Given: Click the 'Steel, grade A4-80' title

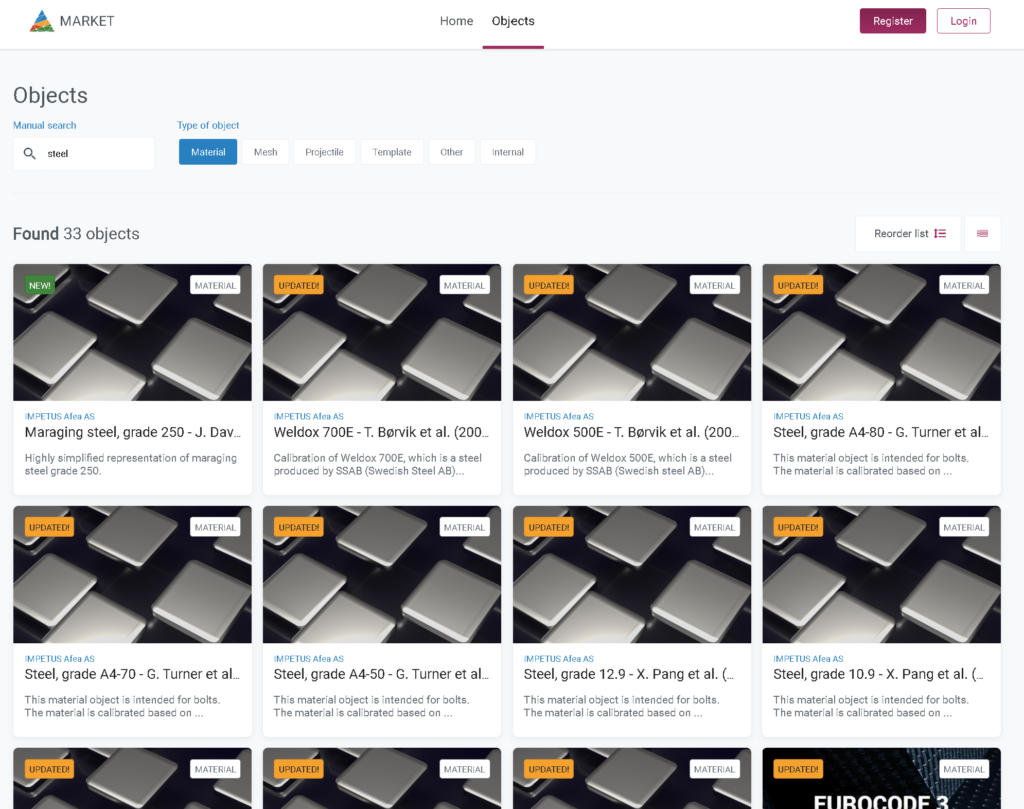Looking at the screenshot, I should [881, 432].
